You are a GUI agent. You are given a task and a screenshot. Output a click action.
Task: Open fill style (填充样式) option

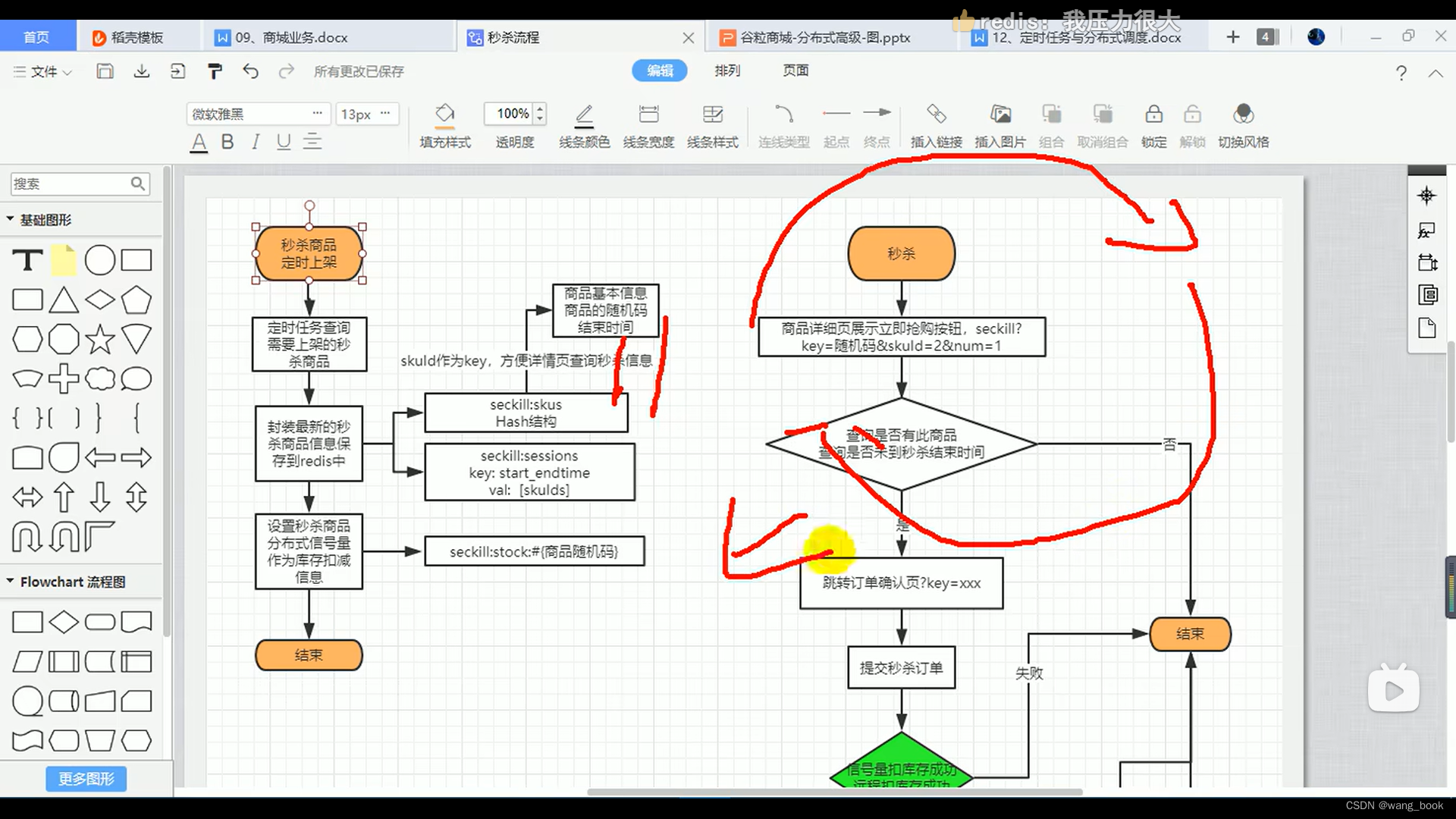click(445, 126)
